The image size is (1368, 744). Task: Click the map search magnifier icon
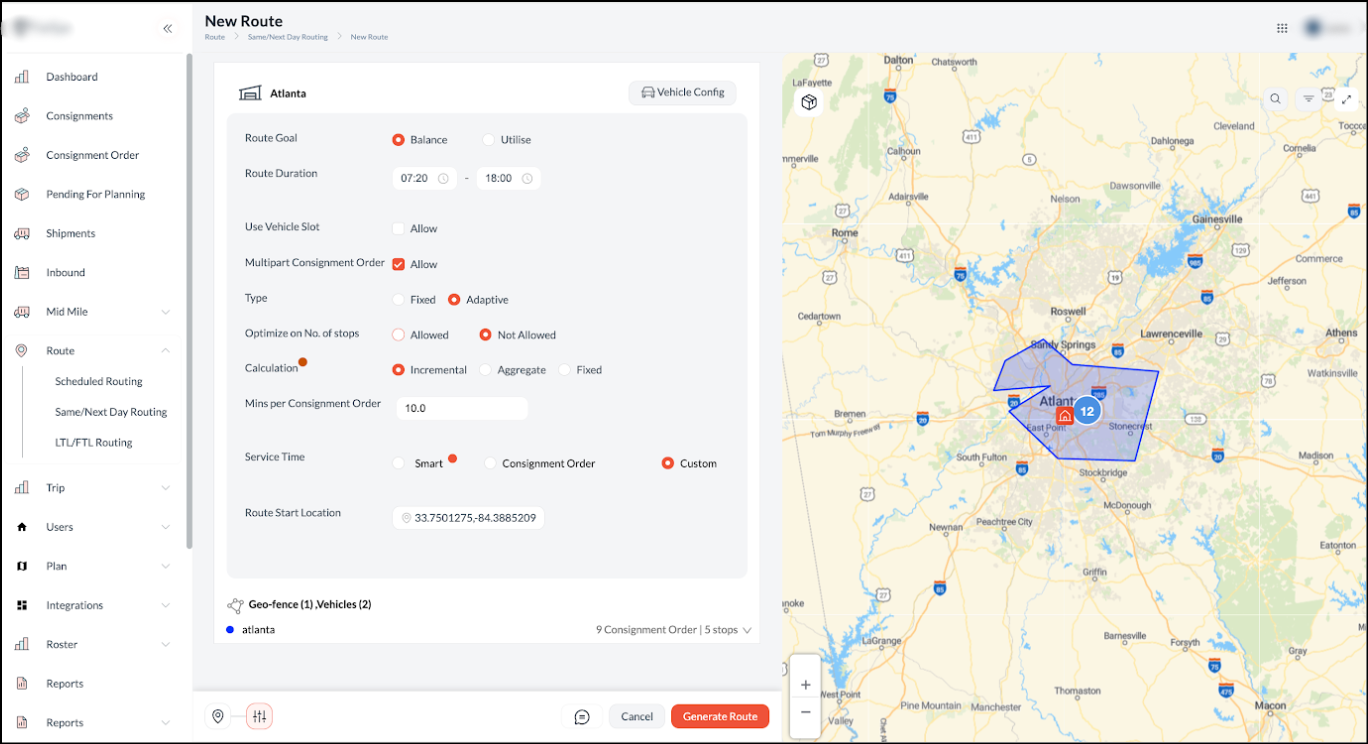point(1275,99)
